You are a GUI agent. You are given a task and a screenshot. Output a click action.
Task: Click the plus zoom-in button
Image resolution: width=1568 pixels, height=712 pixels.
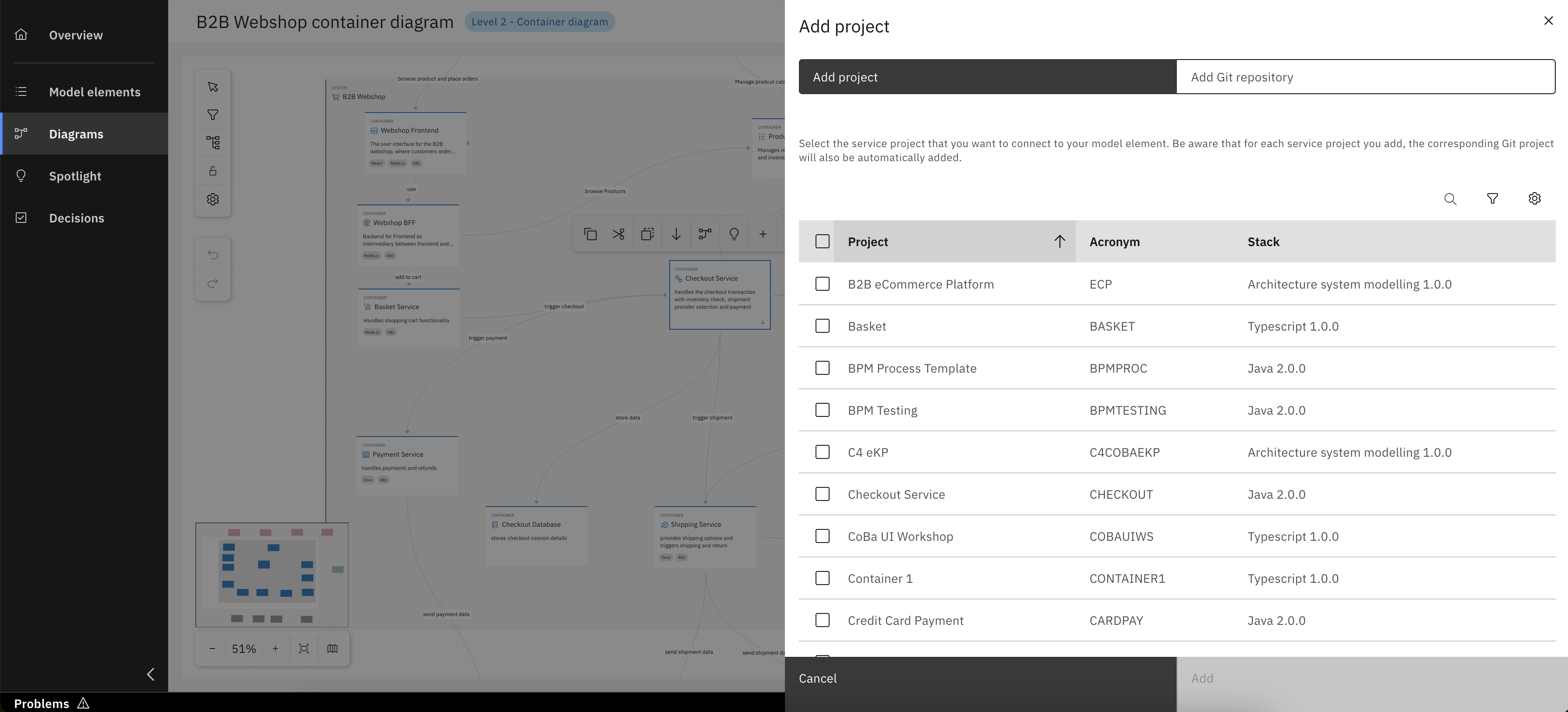point(275,649)
